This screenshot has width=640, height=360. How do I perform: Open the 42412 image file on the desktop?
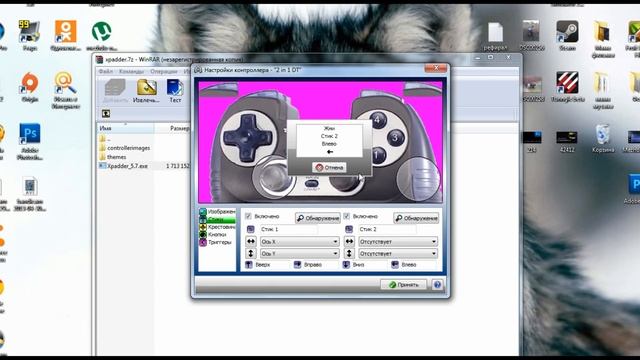click(x=567, y=141)
